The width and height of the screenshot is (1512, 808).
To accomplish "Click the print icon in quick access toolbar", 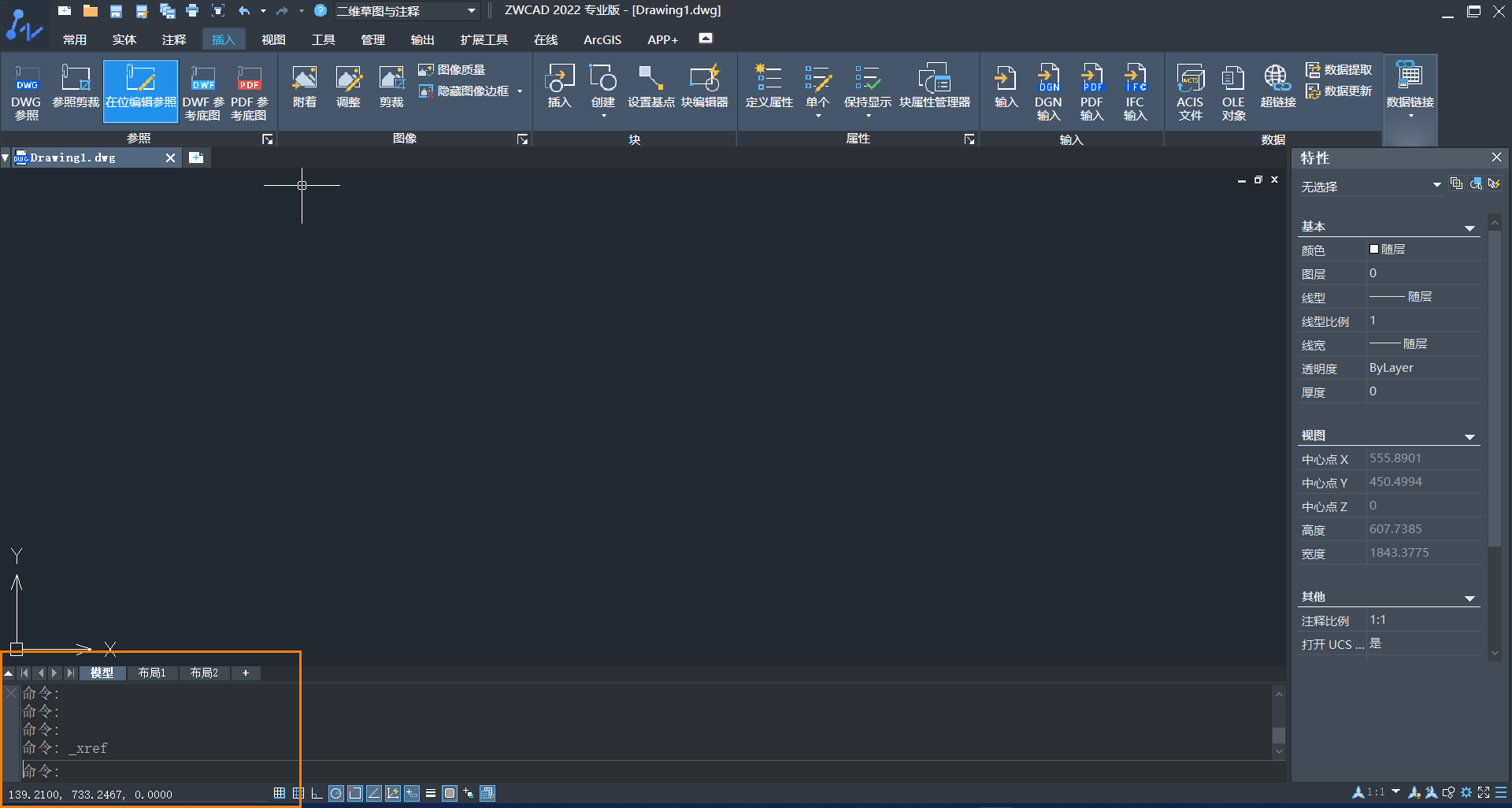I will coord(192,11).
